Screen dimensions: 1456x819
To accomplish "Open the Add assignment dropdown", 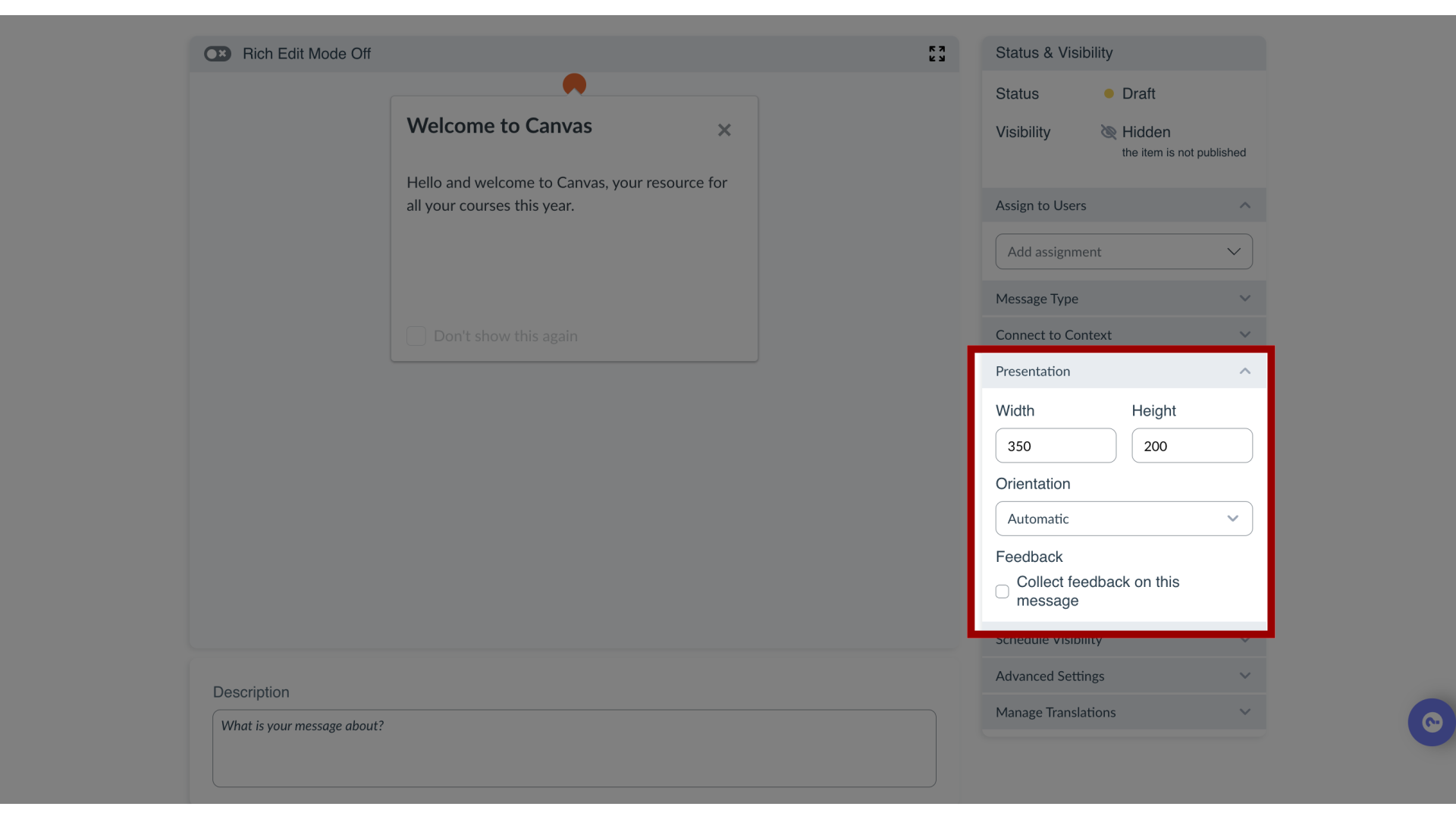I will pos(1124,252).
